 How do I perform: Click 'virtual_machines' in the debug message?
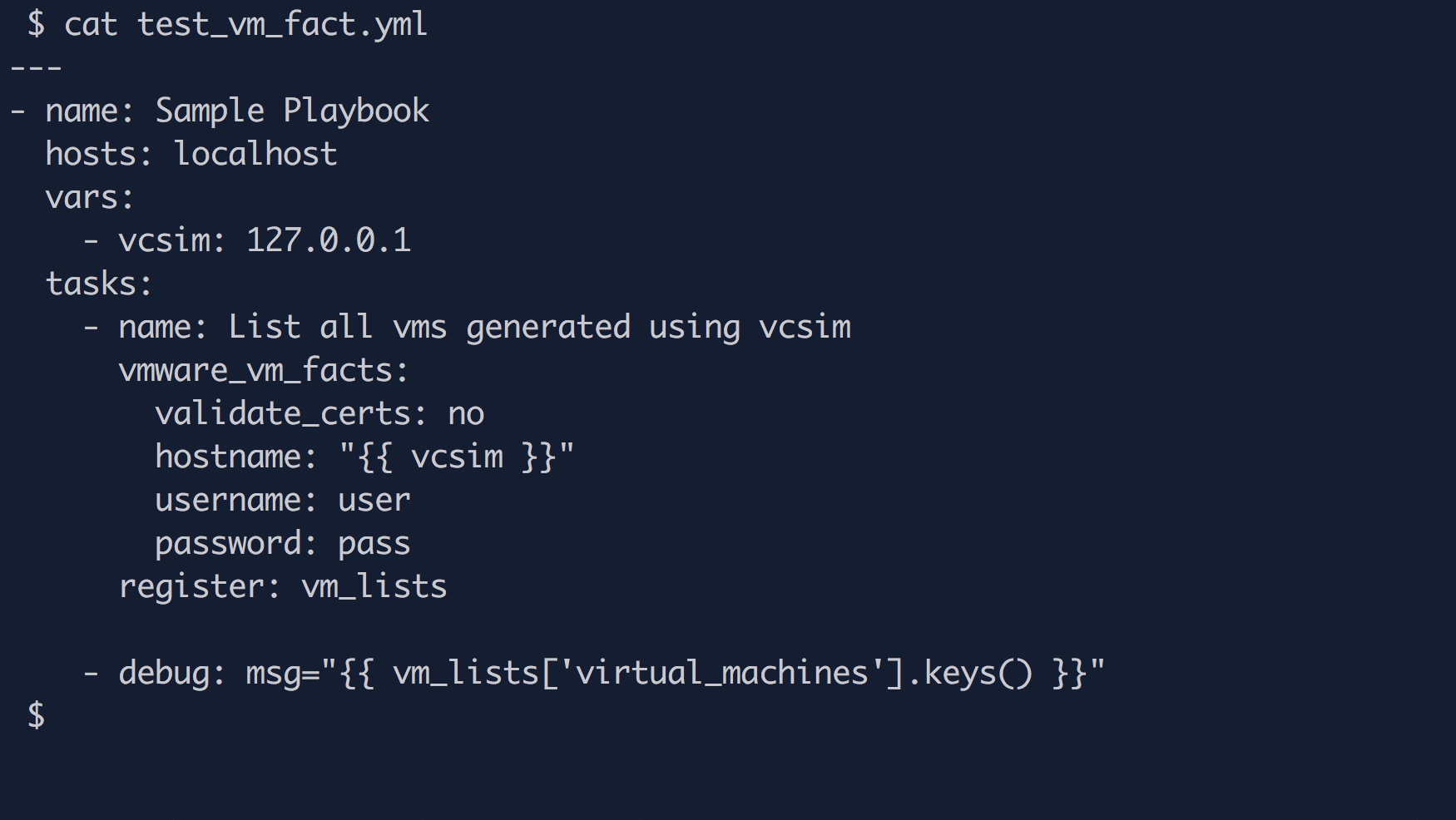721,673
